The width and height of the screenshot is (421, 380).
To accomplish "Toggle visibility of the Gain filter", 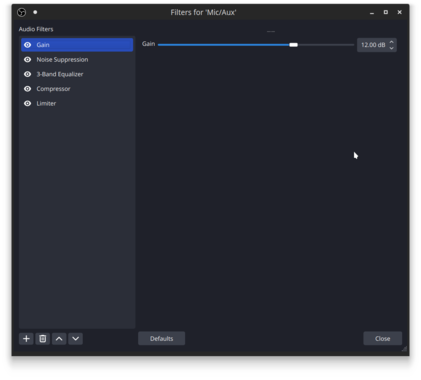I will (28, 45).
